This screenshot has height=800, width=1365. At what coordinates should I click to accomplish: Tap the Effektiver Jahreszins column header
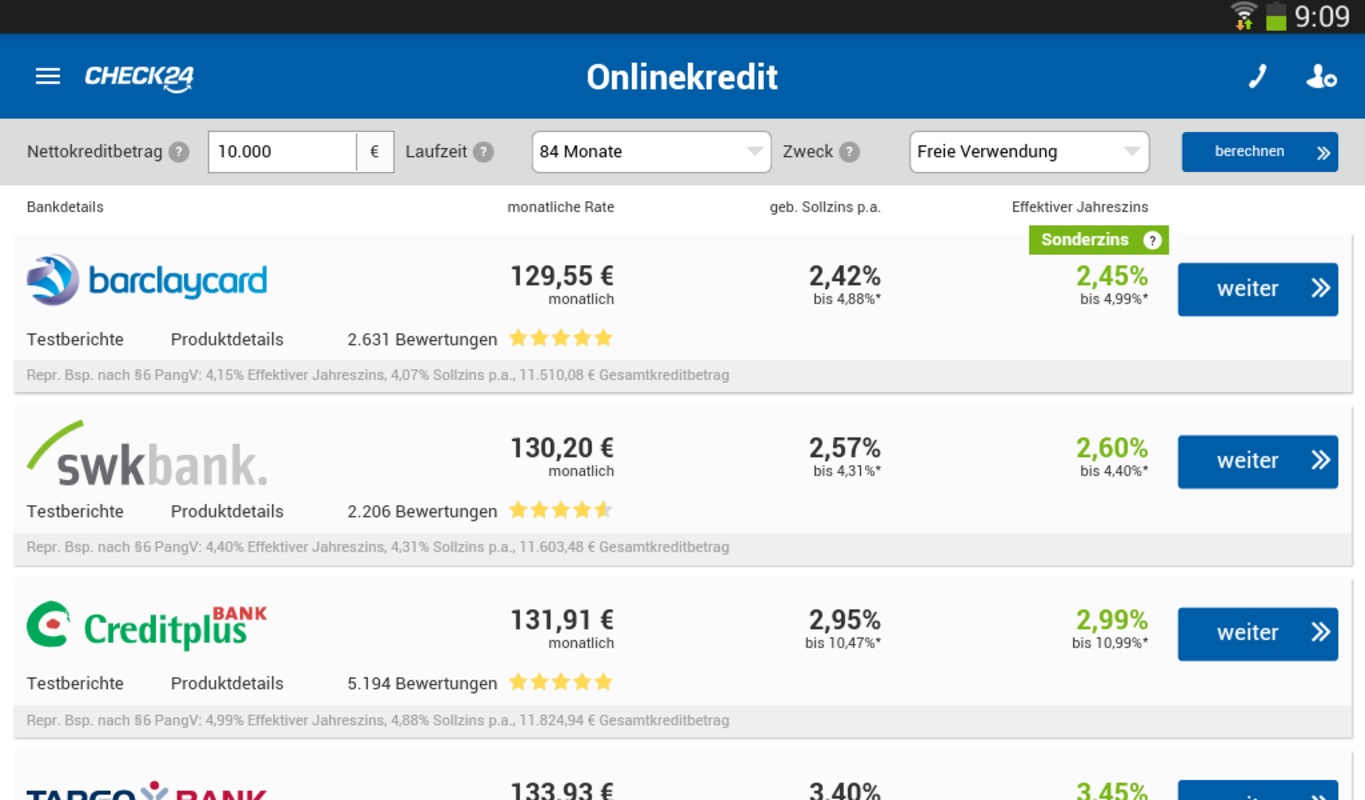point(1080,207)
